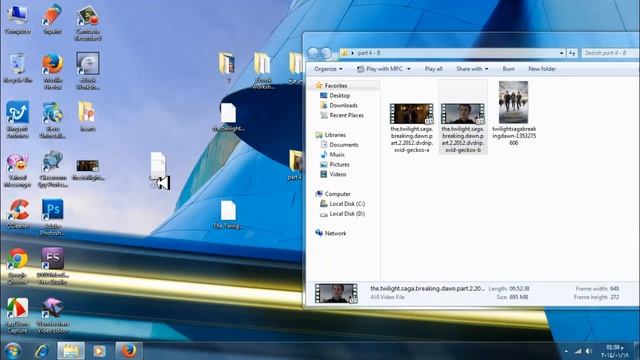Screen dimensions: 640x360
Task: Open the Windows Start menu
Action: [13, 351]
